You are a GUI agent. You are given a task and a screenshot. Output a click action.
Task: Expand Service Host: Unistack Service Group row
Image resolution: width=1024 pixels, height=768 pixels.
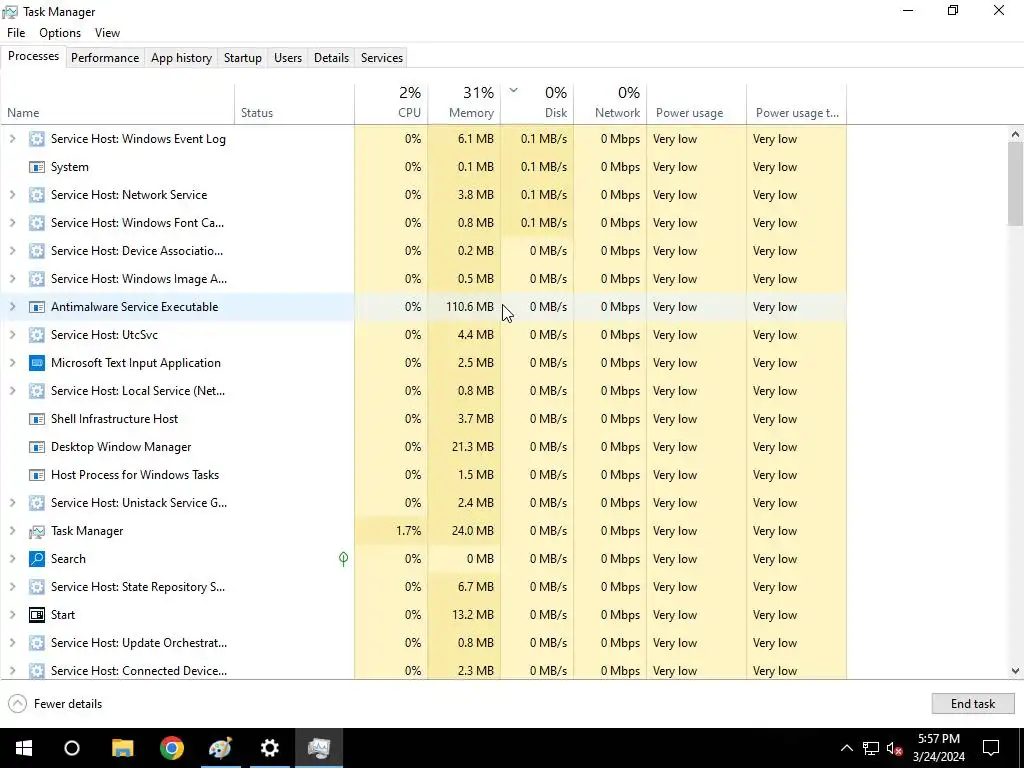click(12, 503)
